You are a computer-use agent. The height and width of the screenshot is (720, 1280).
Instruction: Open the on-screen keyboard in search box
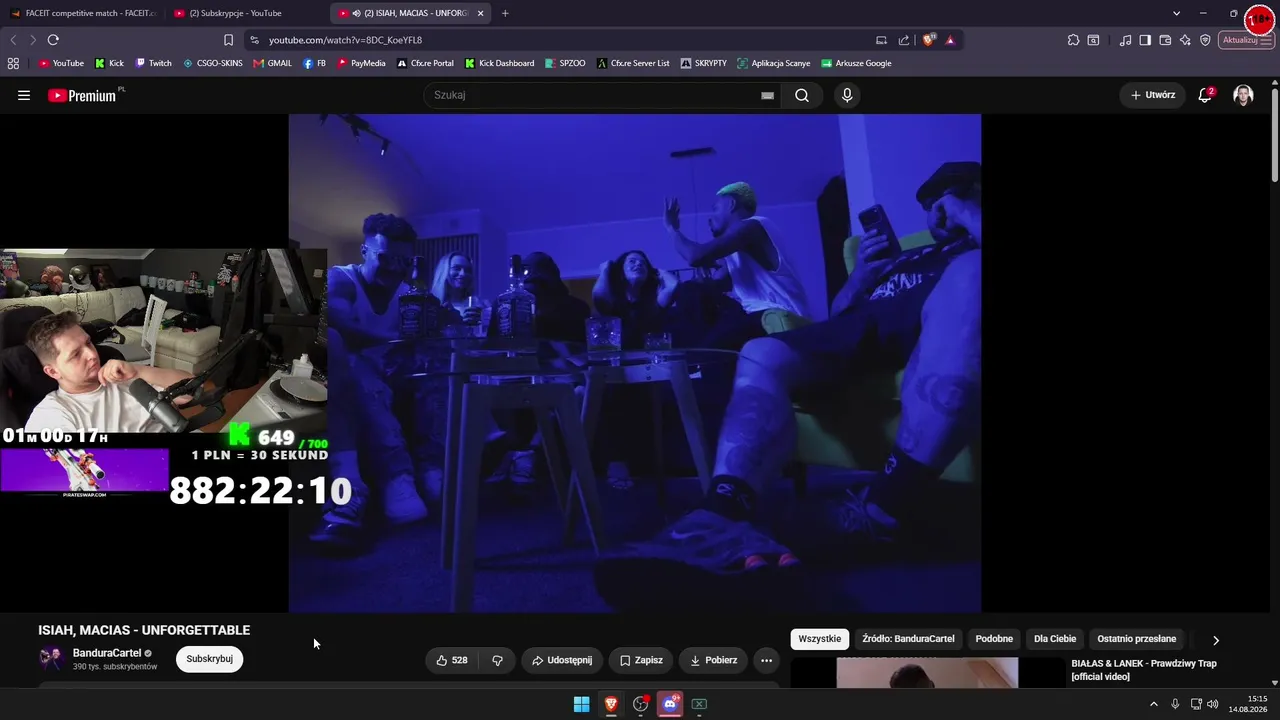coord(767,95)
